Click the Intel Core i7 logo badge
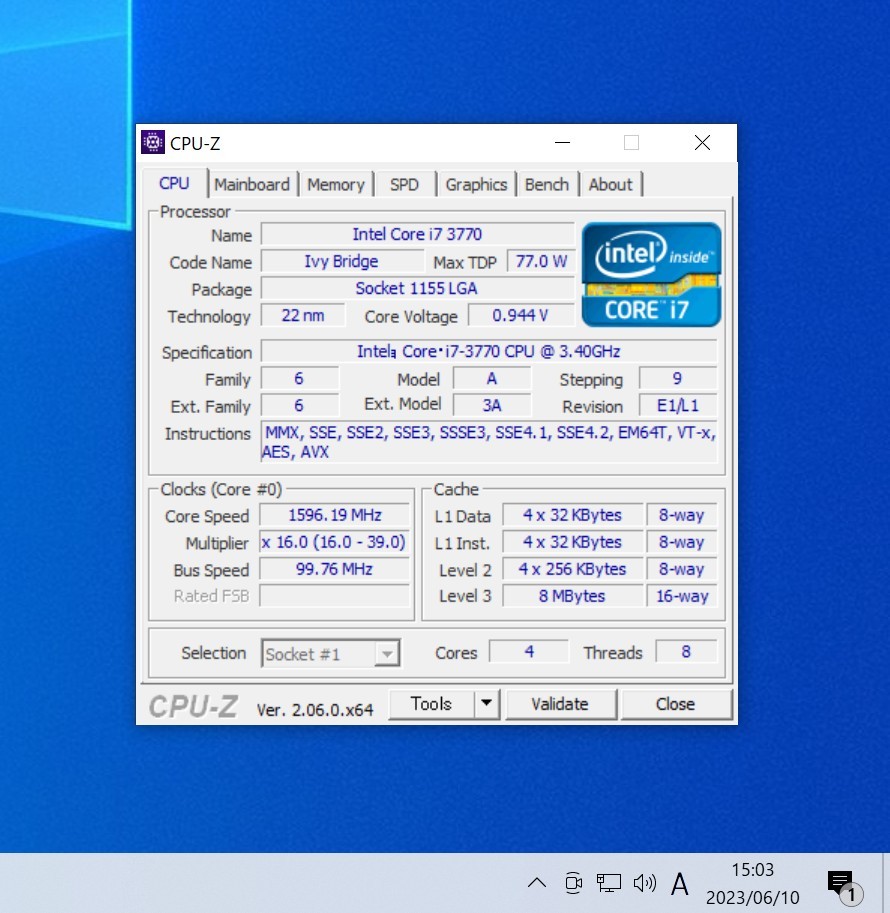This screenshot has height=913, width=890. coord(651,274)
